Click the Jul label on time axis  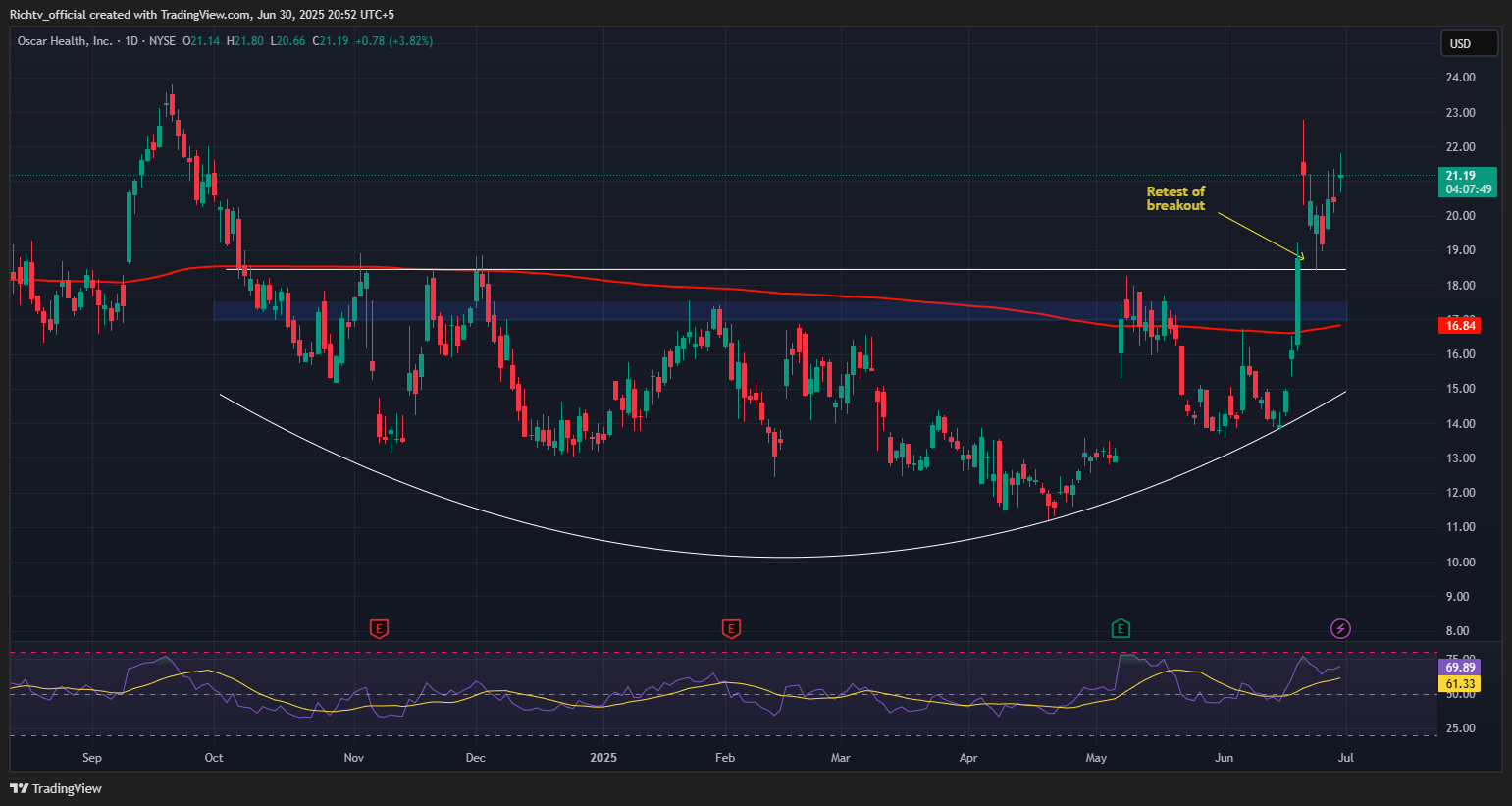(1346, 758)
